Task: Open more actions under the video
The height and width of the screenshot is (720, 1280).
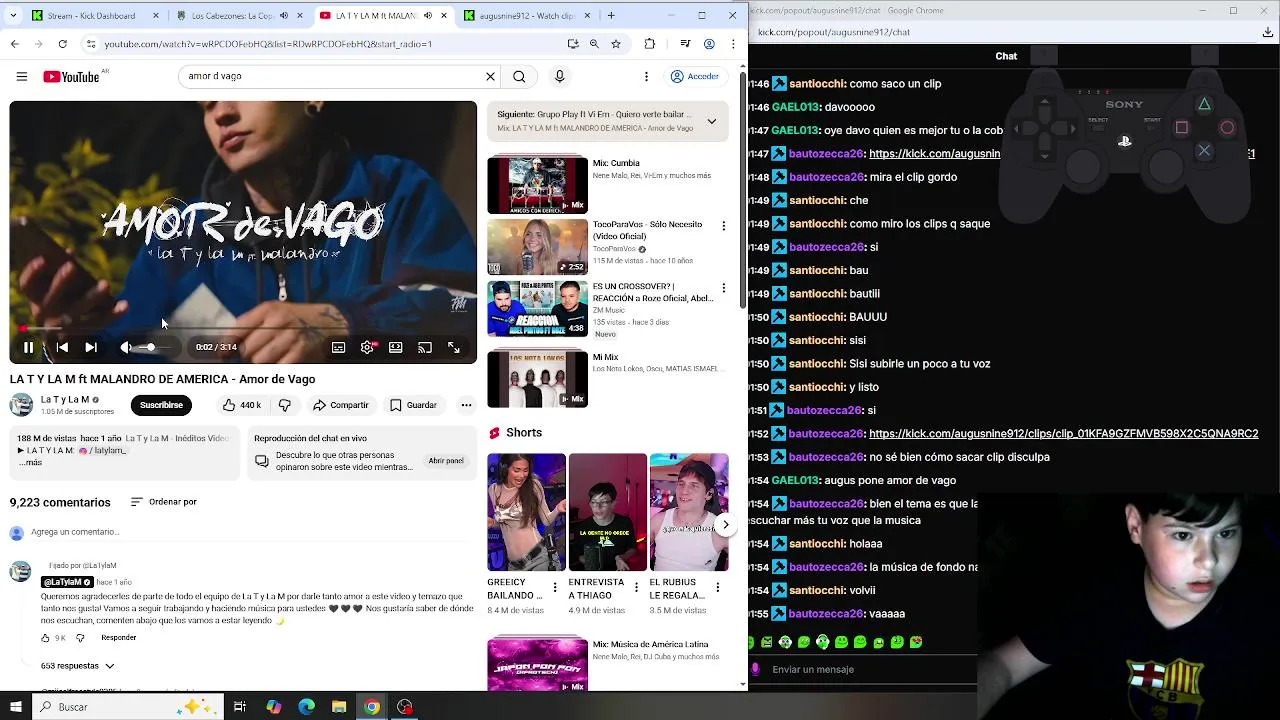Action: coord(466,405)
